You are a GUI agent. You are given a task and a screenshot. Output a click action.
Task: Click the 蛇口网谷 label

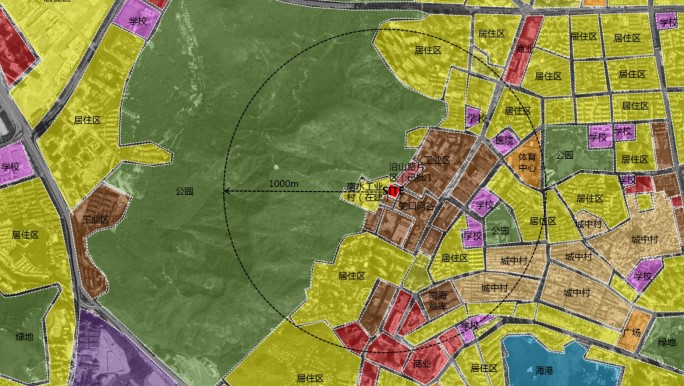417,206
